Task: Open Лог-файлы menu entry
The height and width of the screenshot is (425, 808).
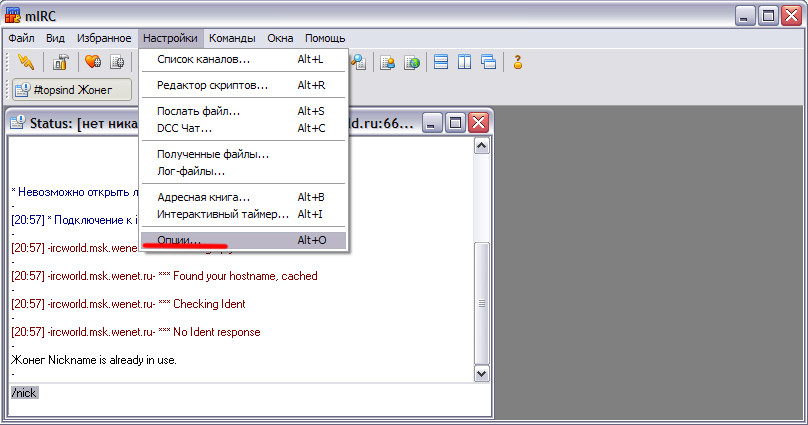Action: click(243, 171)
